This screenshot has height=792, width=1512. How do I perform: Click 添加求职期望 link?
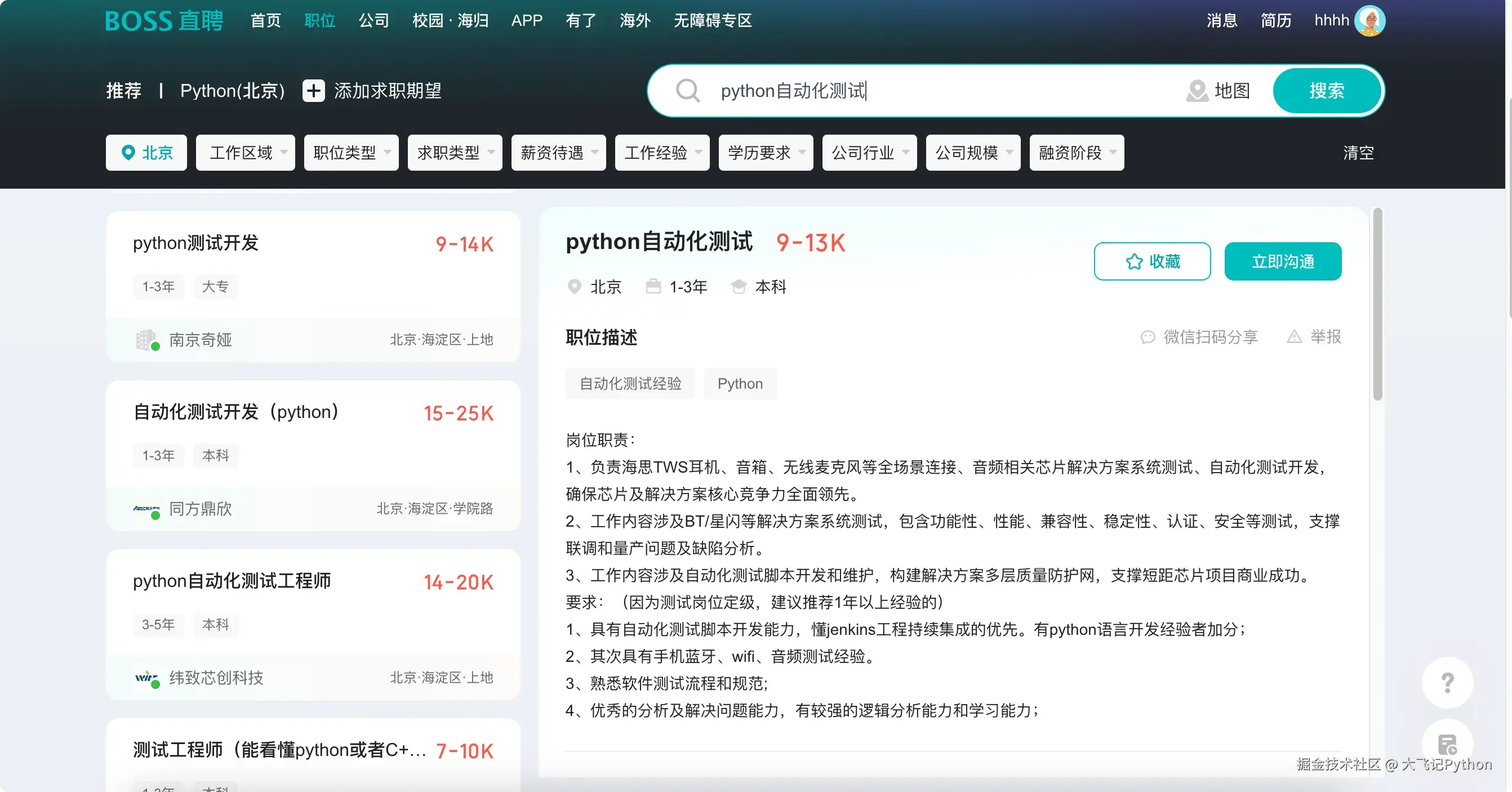(388, 91)
